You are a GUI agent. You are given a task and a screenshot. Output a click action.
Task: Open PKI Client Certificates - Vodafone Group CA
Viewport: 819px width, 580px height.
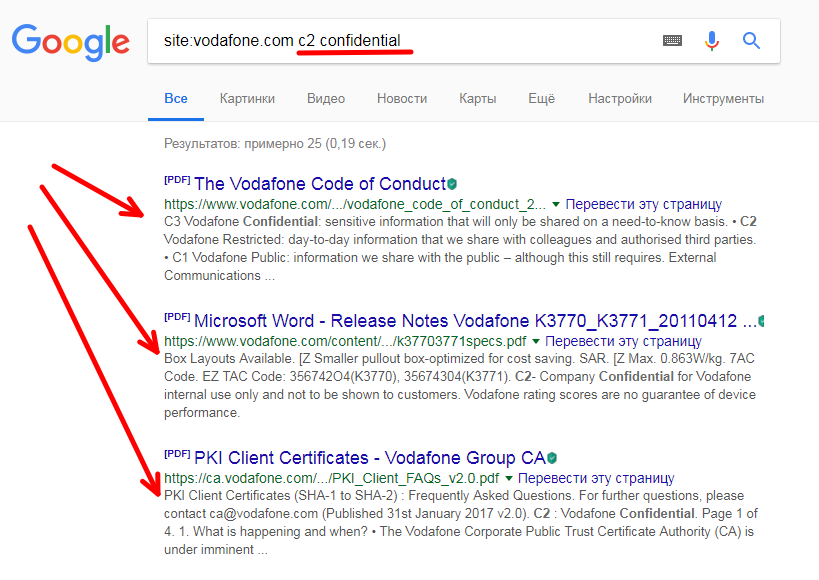coord(369,459)
